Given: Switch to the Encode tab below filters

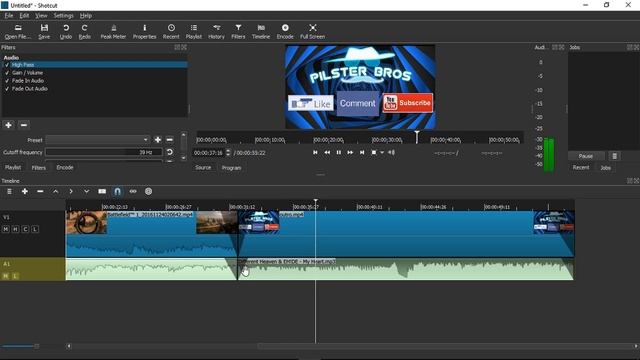Looking at the screenshot, I should point(64,167).
